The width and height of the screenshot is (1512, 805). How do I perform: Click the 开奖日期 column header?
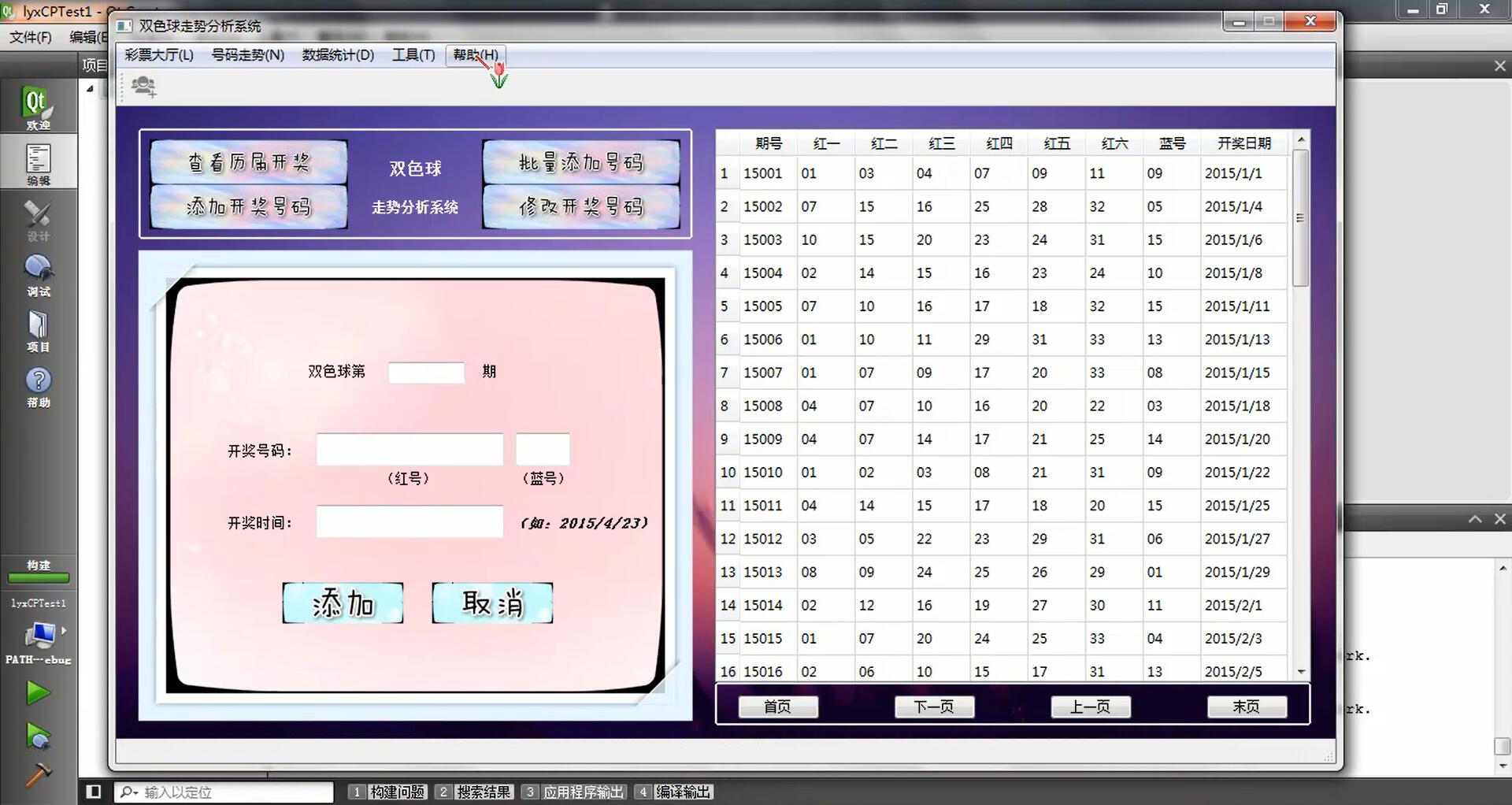point(1244,143)
